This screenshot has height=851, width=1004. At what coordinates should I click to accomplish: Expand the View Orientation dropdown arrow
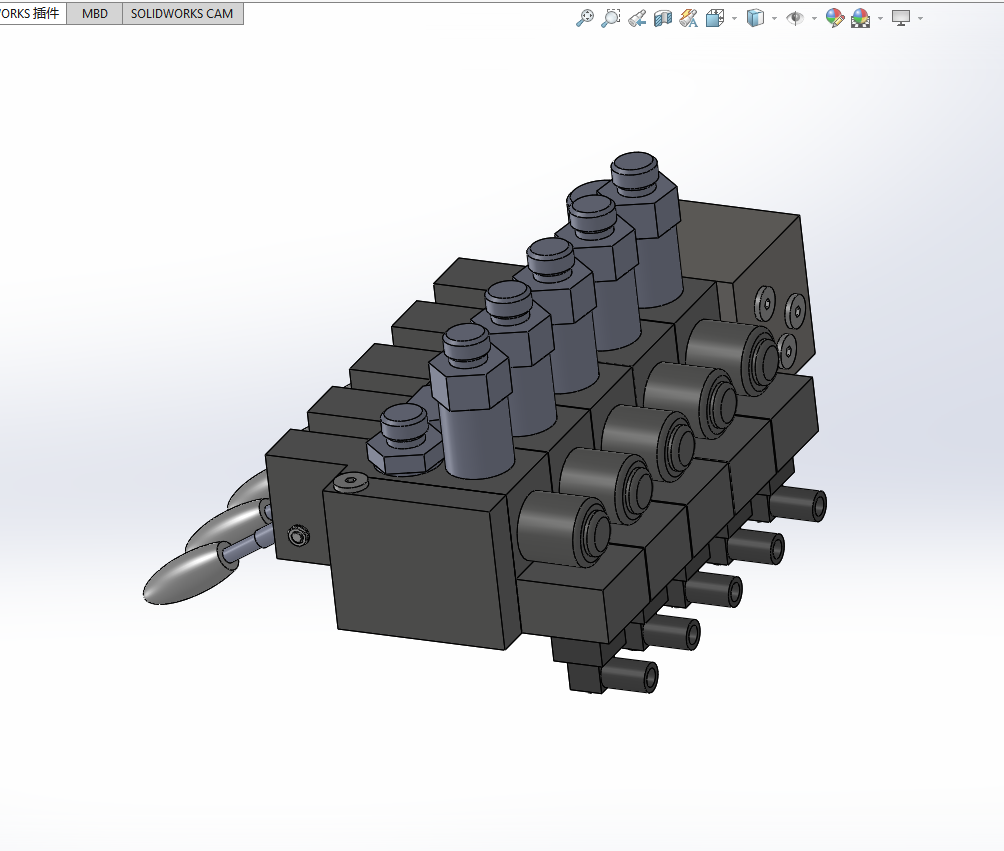(x=734, y=19)
